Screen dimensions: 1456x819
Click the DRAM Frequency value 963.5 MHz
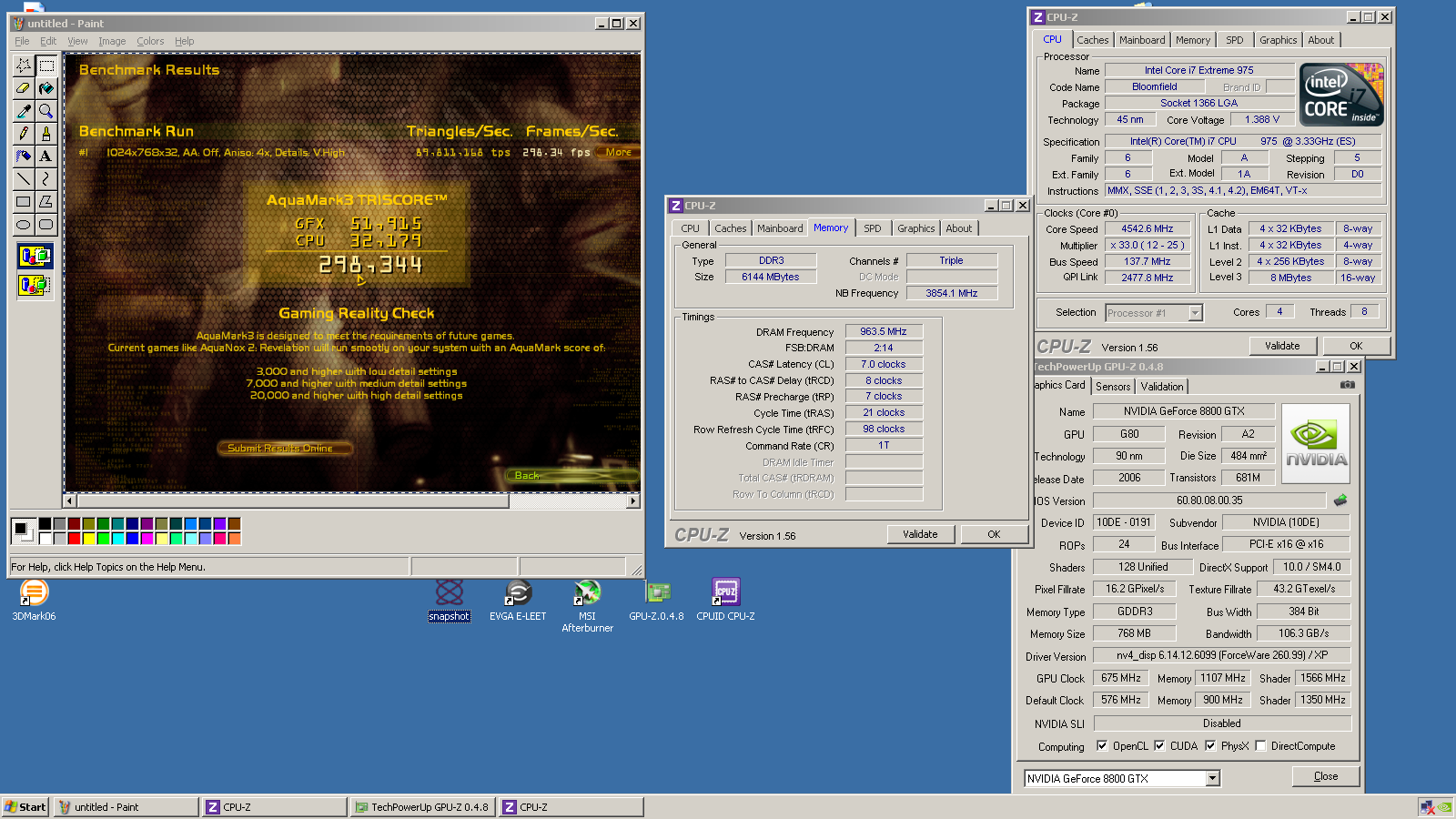[x=884, y=331]
